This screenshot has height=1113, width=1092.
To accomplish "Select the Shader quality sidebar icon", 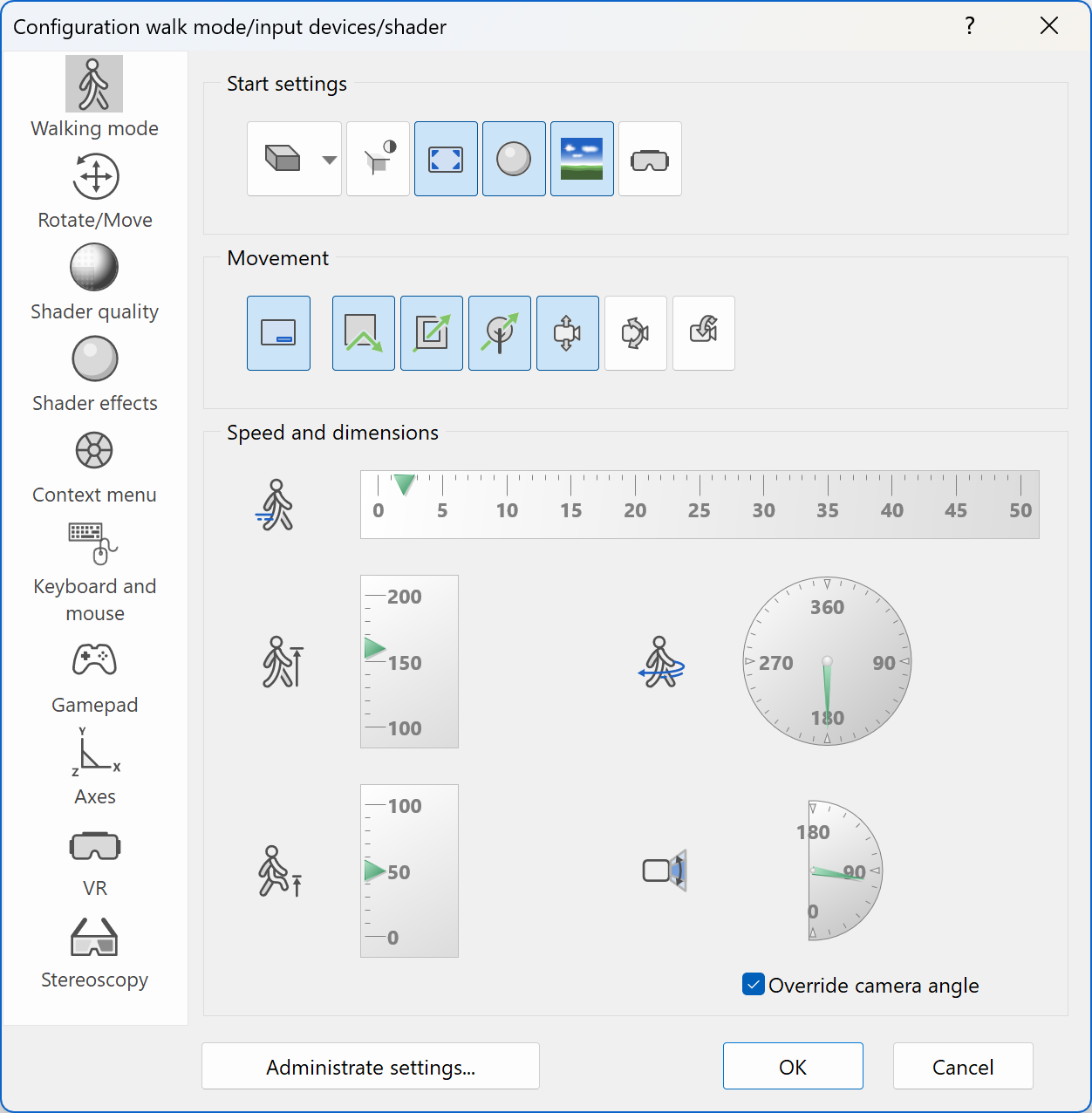I will [94, 268].
